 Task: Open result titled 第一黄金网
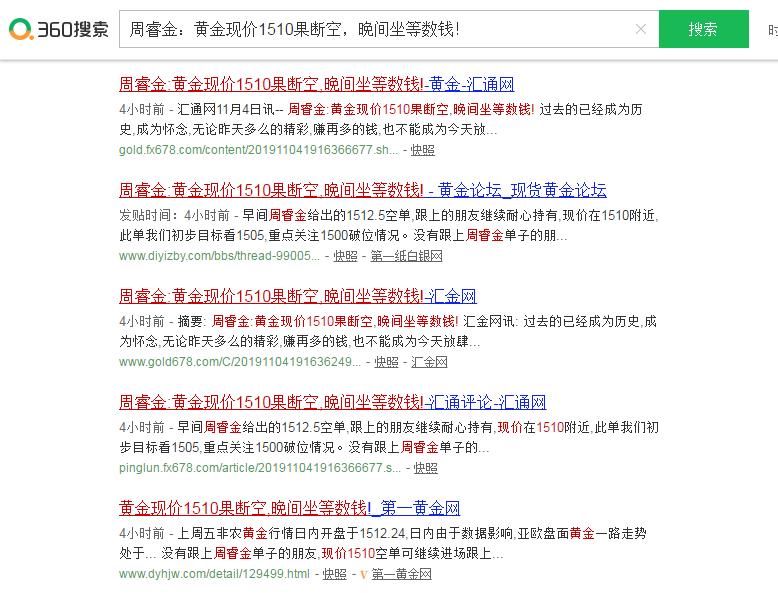coord(289,508)
